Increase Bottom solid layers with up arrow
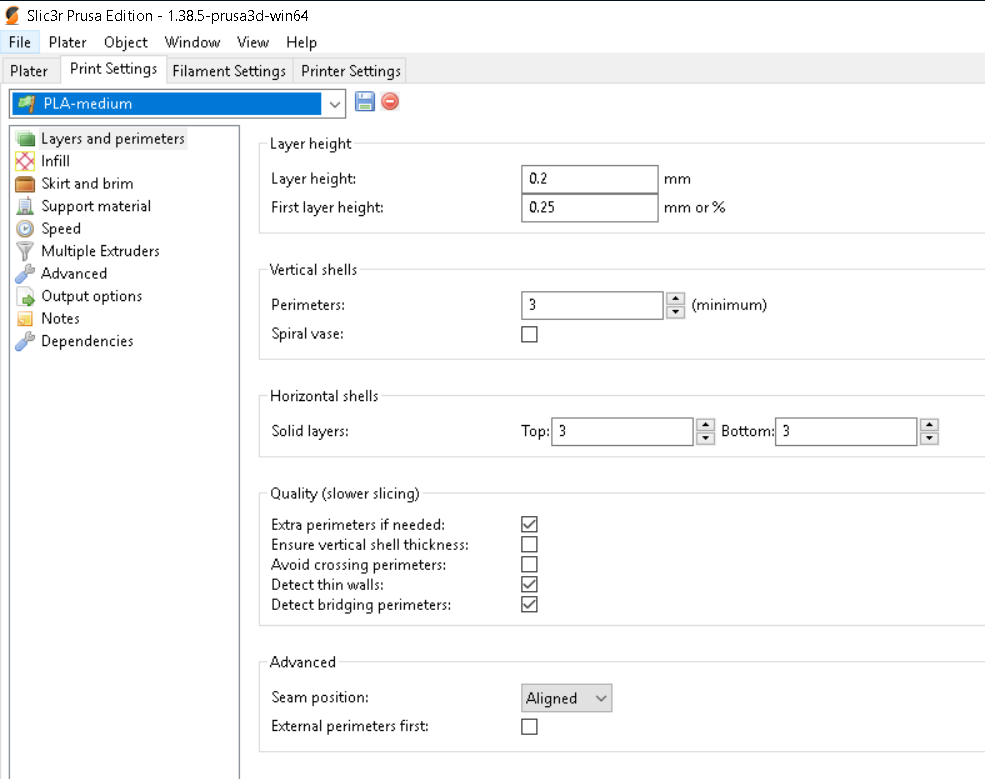This screenshot has height=779, width=985. pyautogui.click(x=929, y=425)
